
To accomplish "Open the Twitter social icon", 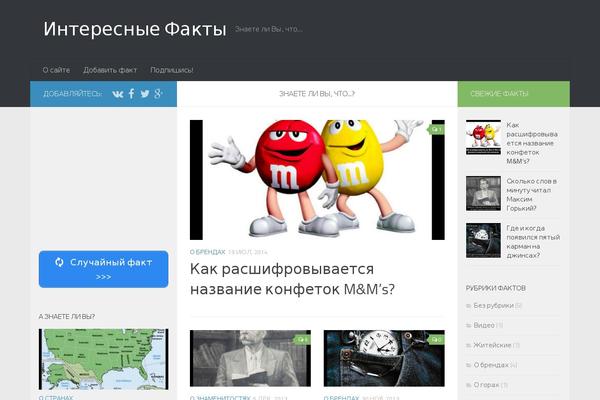I will 145,94.
